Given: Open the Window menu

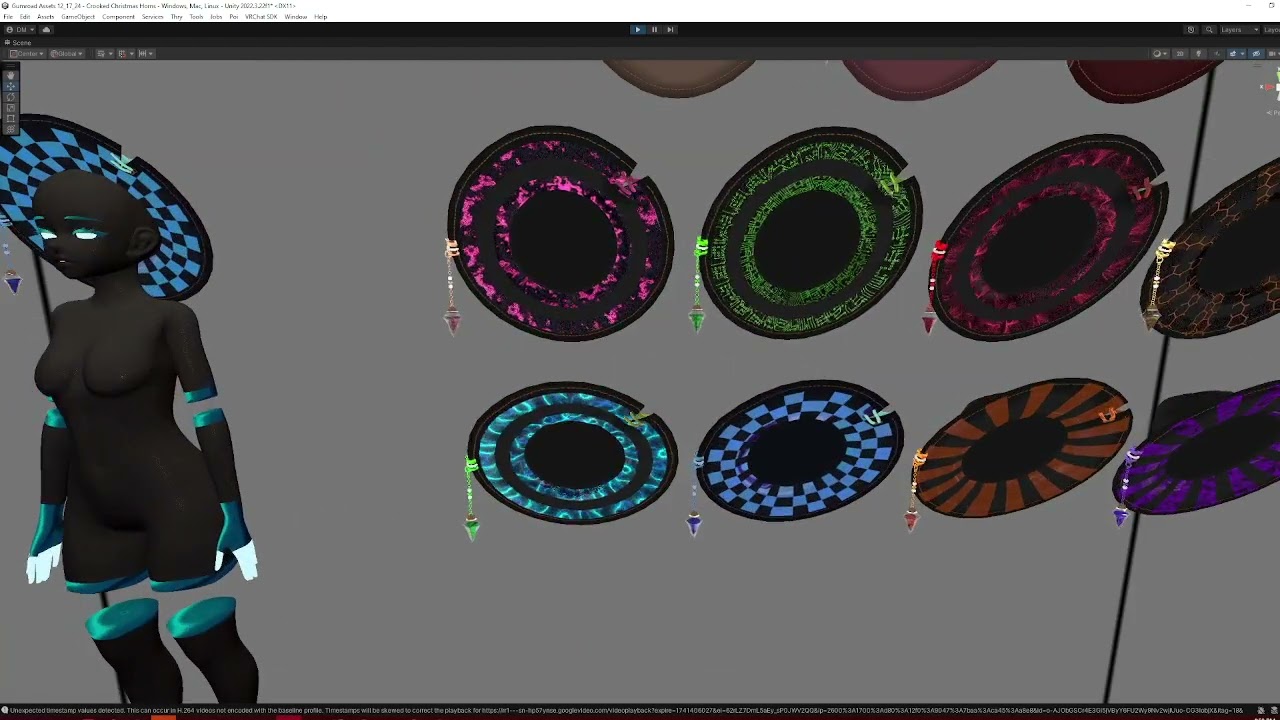Looking at the screenshot, I should (295, 17).
